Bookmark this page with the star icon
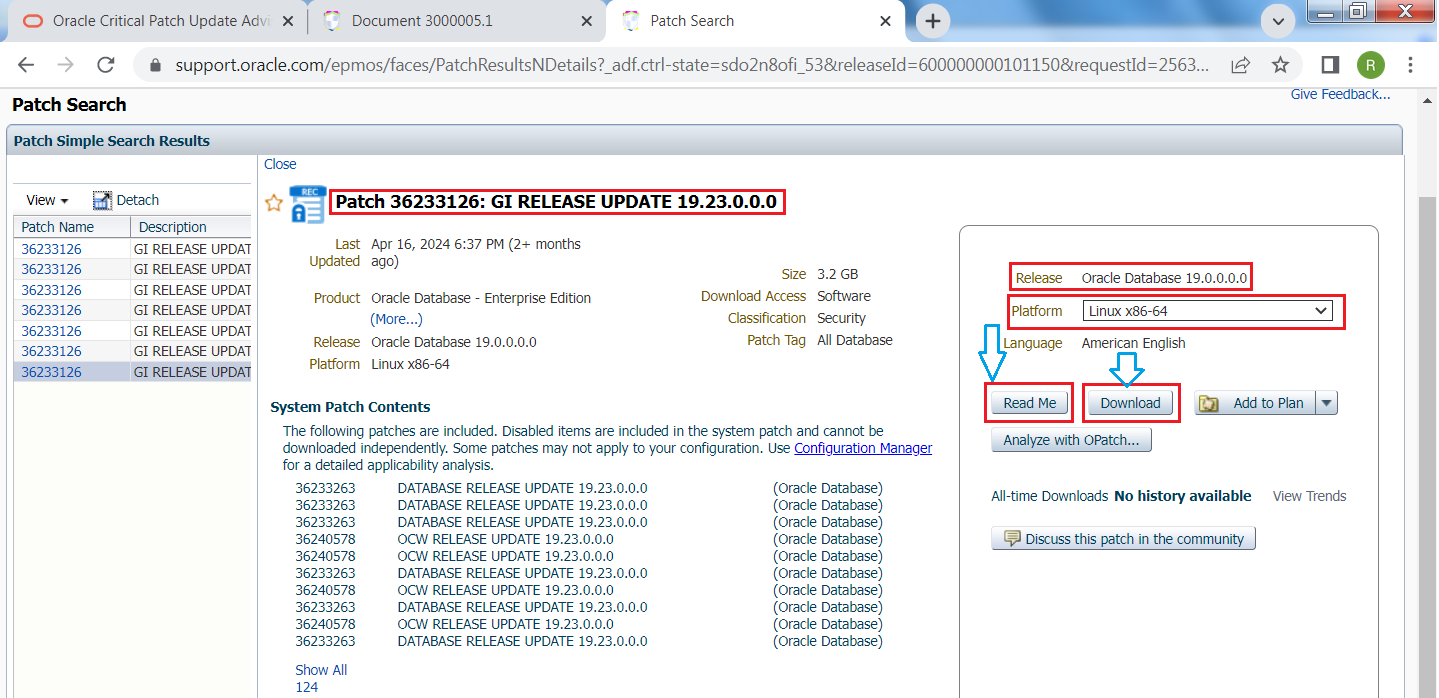1439x698 pixels. (1280, 65)
